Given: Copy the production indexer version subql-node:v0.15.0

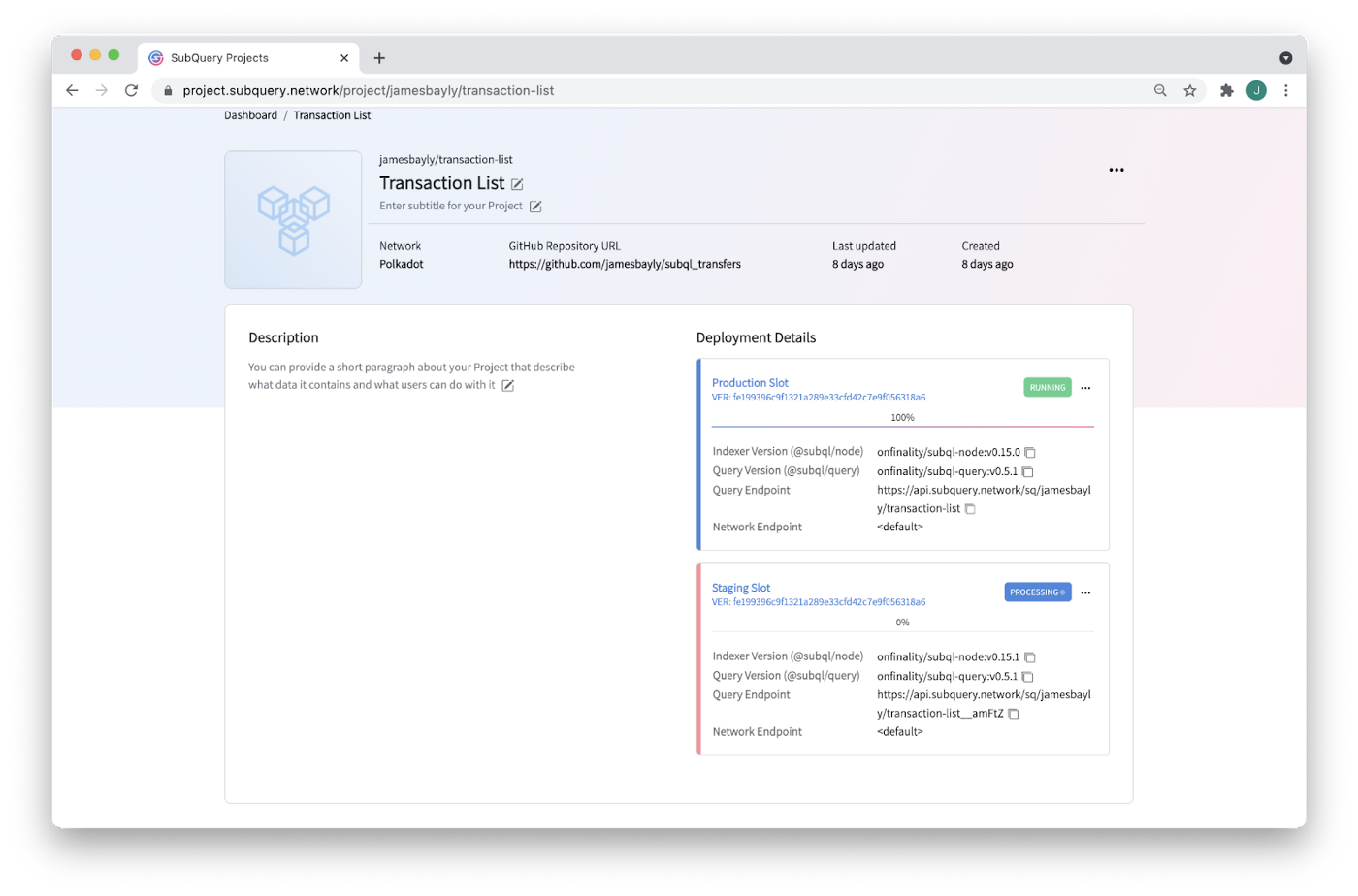Looking at the screenshot, I should pyautogui.click(x=1030, y=453).
